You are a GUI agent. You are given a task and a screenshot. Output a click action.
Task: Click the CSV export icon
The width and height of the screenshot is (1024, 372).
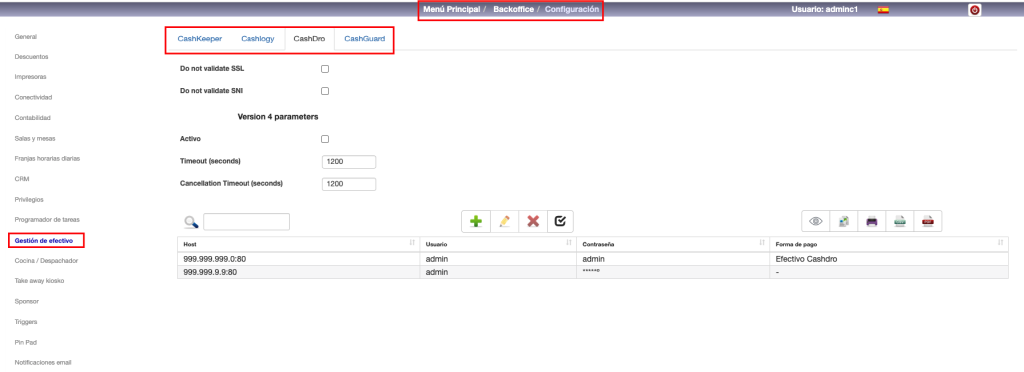(x=899, y=221)
